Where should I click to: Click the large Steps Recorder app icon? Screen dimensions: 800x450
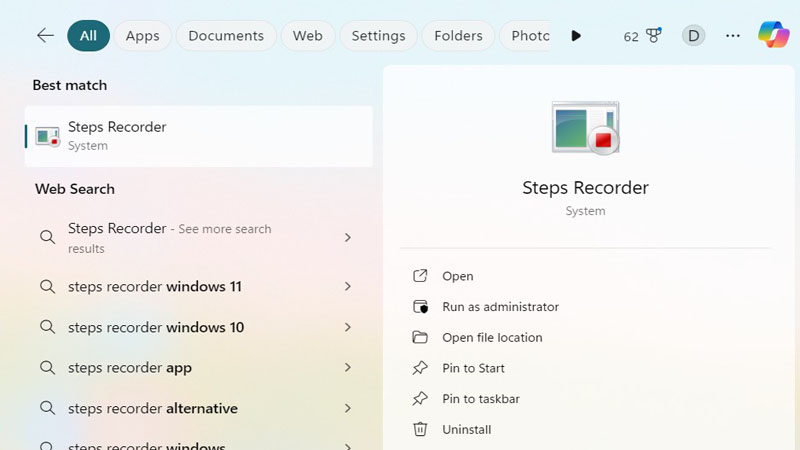pos(585,128)
